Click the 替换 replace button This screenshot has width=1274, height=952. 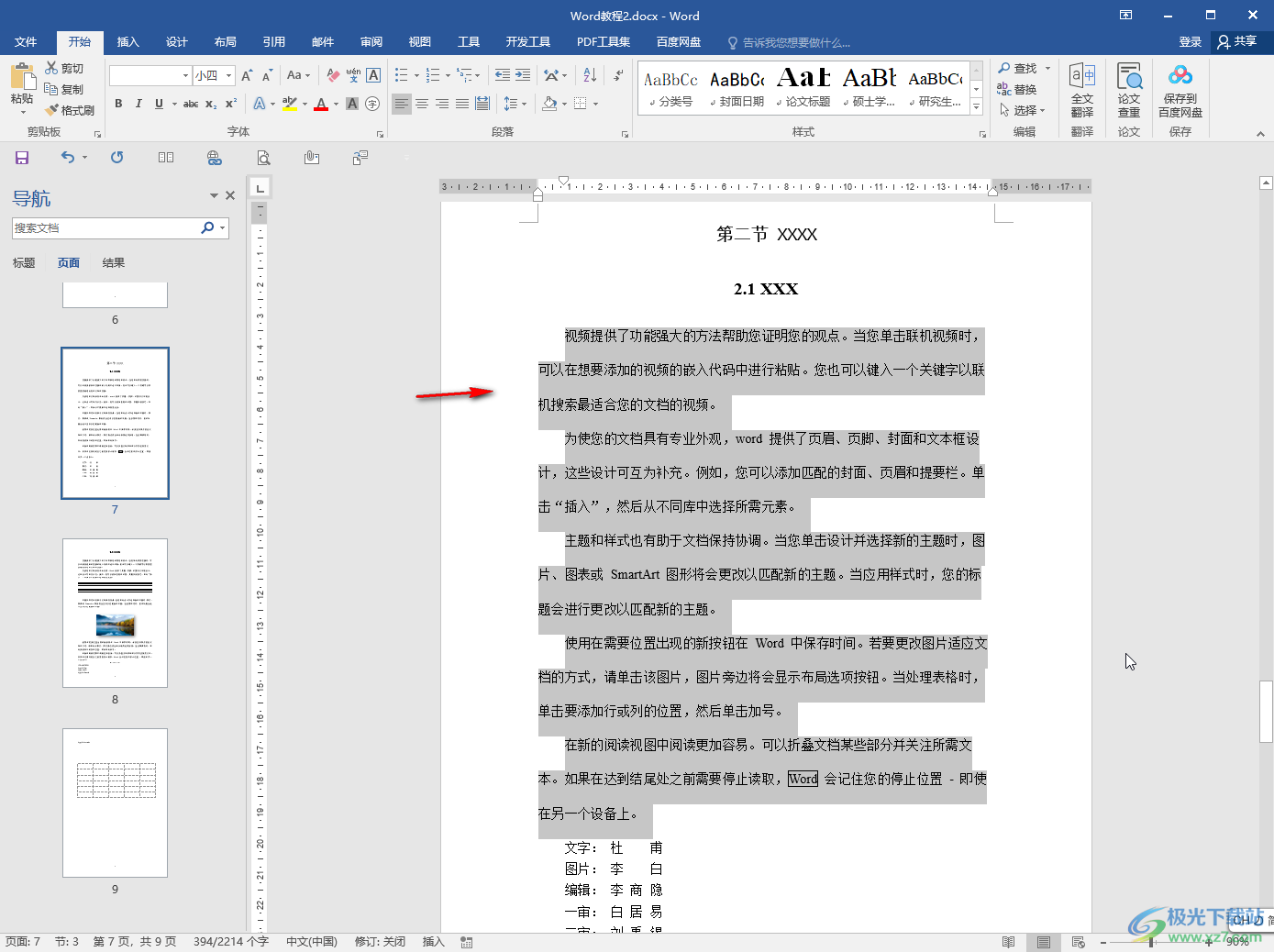click(x=1017, y=90)
